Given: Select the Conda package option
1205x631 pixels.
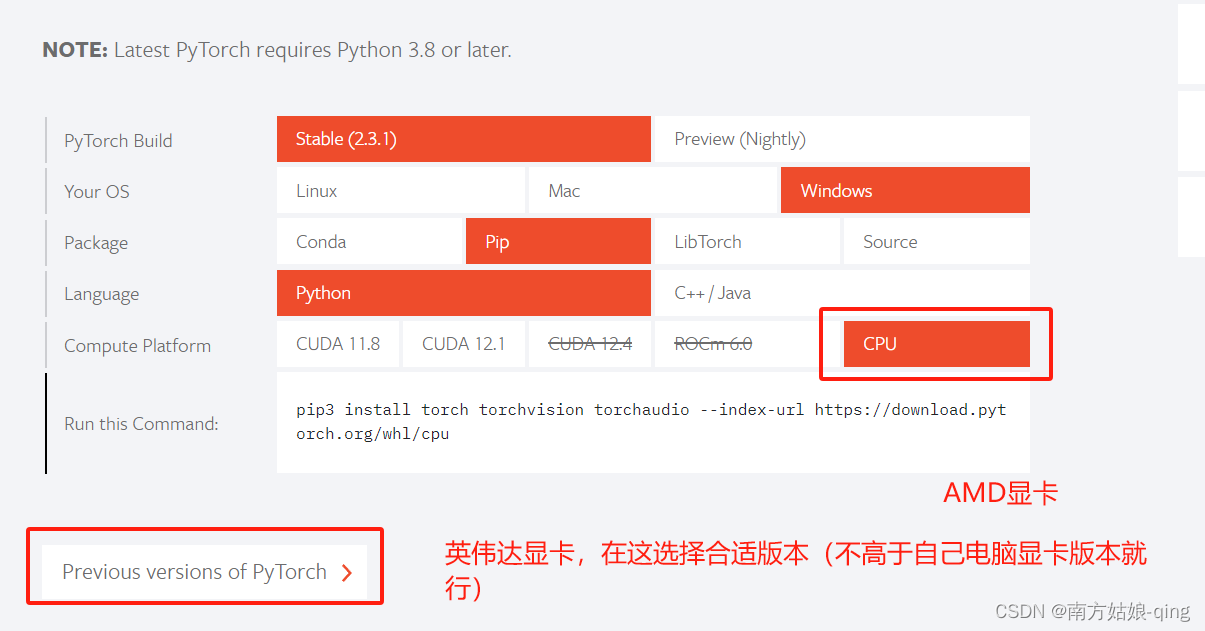Looking at the screenshot, I should [369, 241].
